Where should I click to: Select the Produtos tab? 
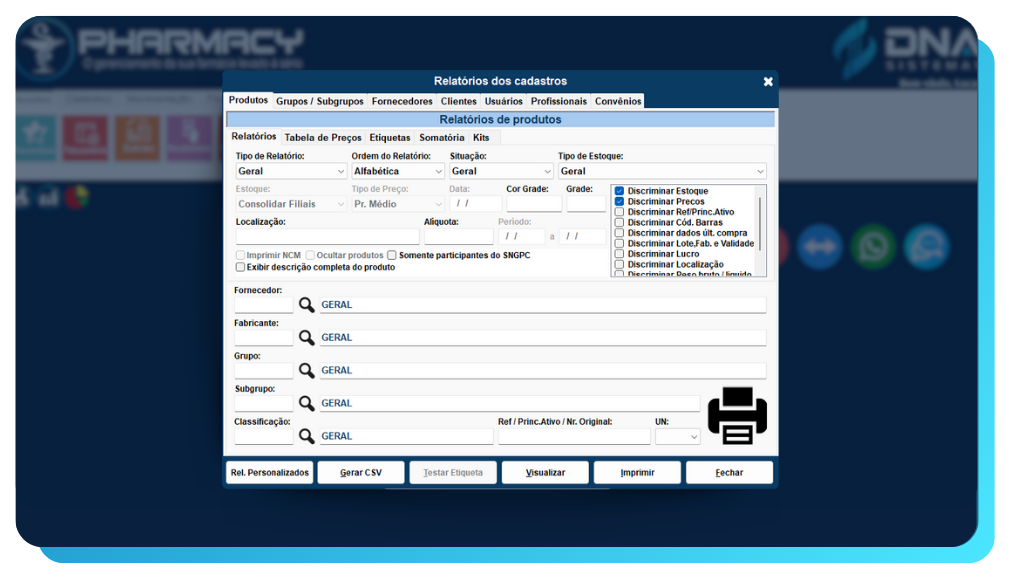pos(248,100)
